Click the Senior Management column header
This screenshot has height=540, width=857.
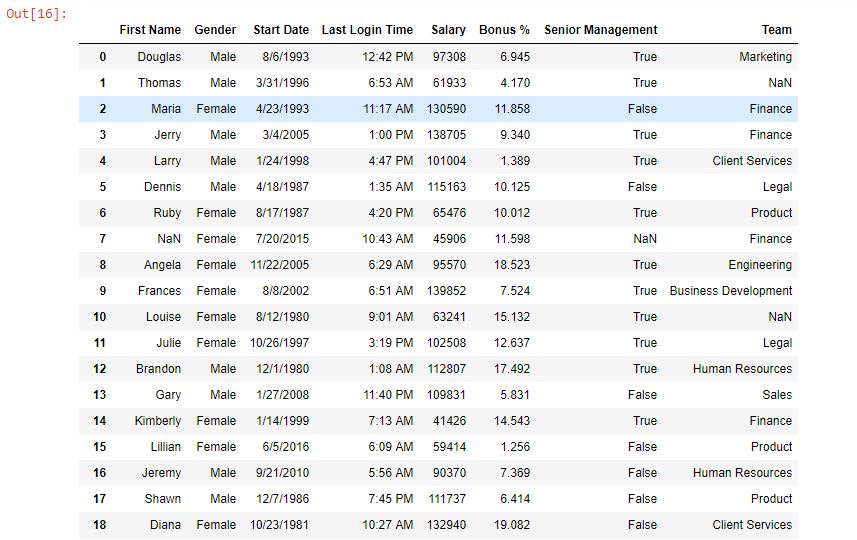click(600, 30)
